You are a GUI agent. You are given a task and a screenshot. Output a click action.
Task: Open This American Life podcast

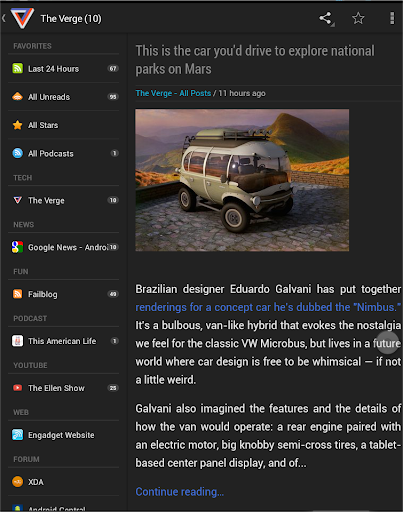coord(63,341)
